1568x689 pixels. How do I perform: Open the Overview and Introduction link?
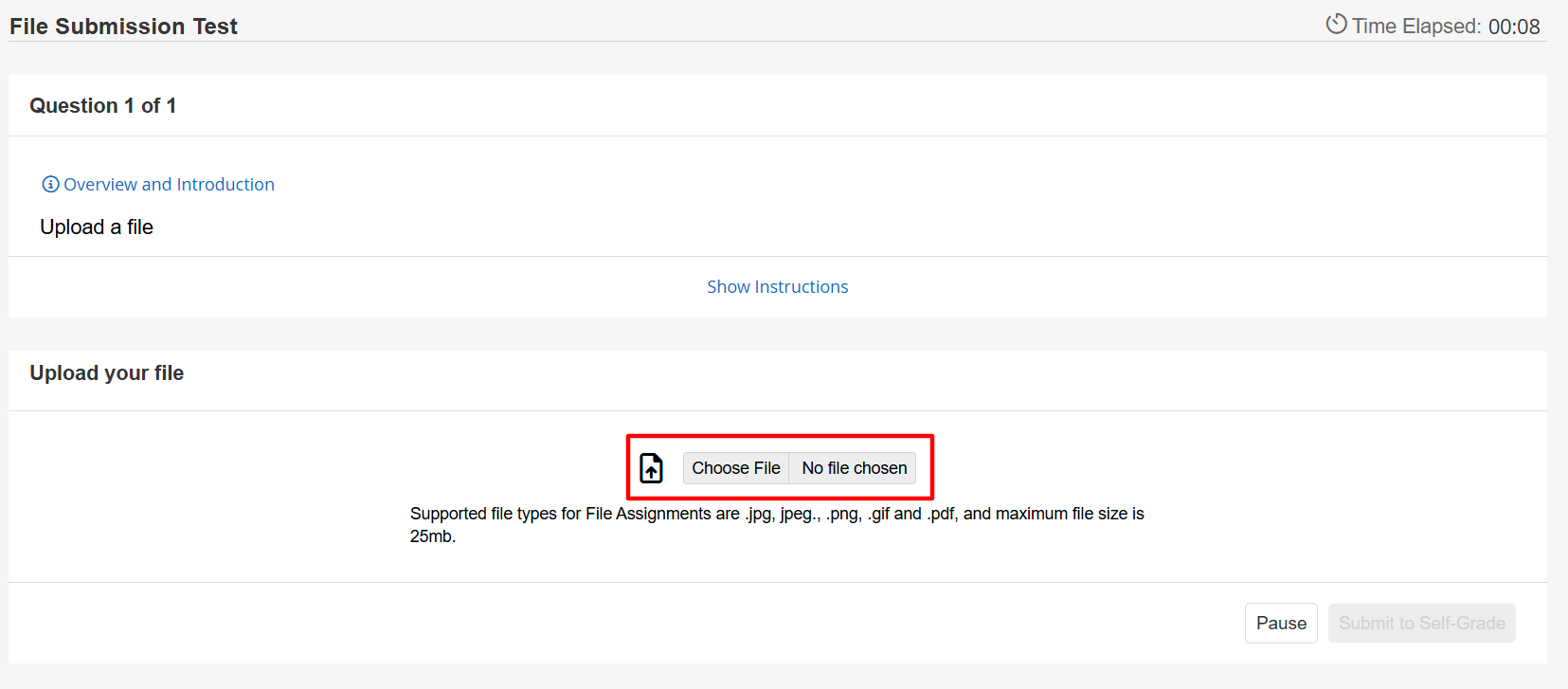pos(169,185)
